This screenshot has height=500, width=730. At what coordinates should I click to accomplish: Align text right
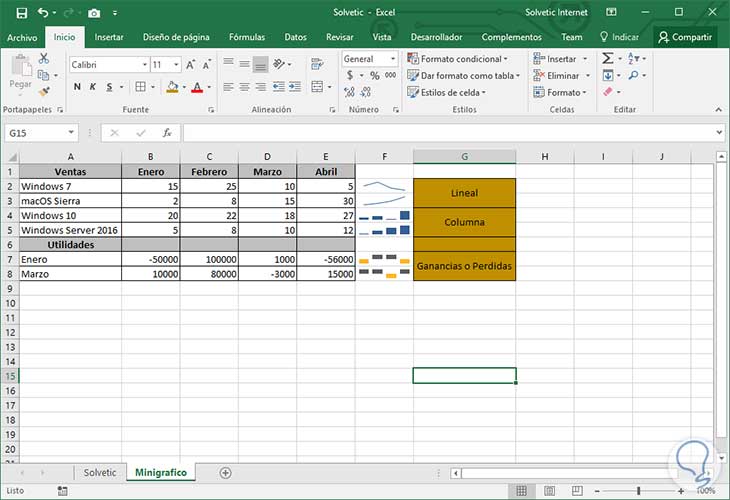[x=261, y=87]
